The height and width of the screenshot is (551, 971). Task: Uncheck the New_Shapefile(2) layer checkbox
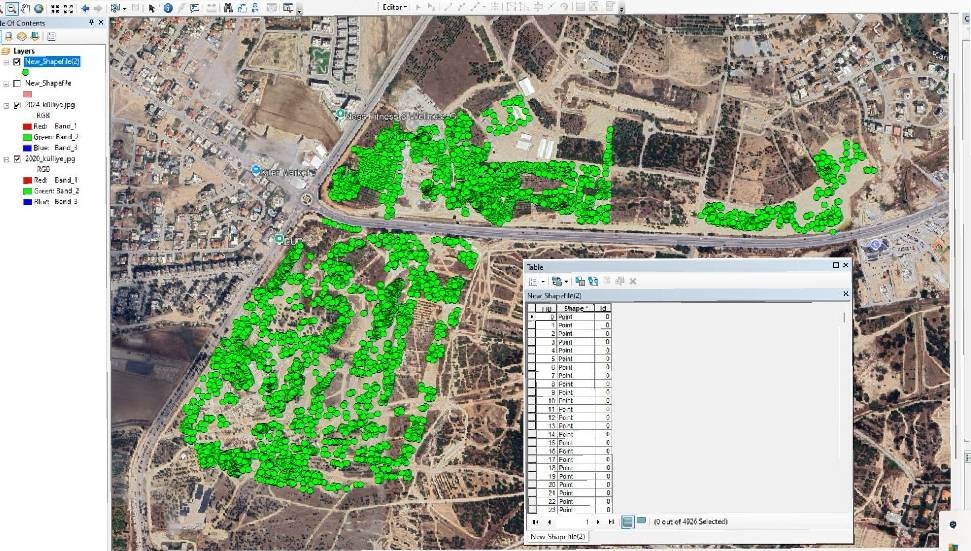pyautogui.click(x=17, y=61)
